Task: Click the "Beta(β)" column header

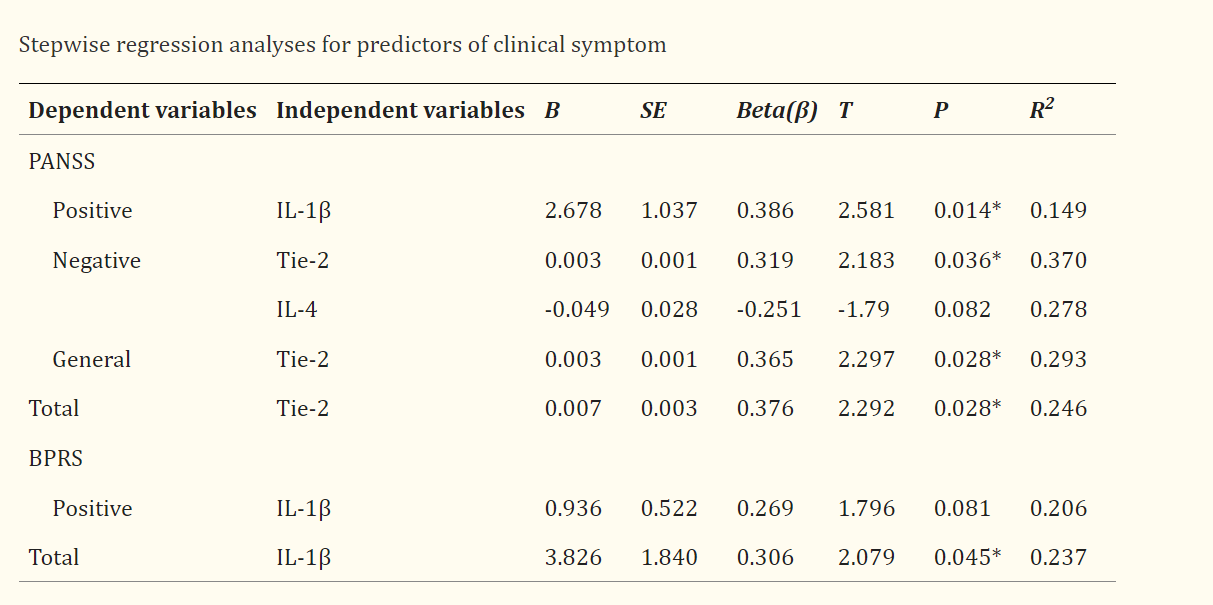Action: 777,111
